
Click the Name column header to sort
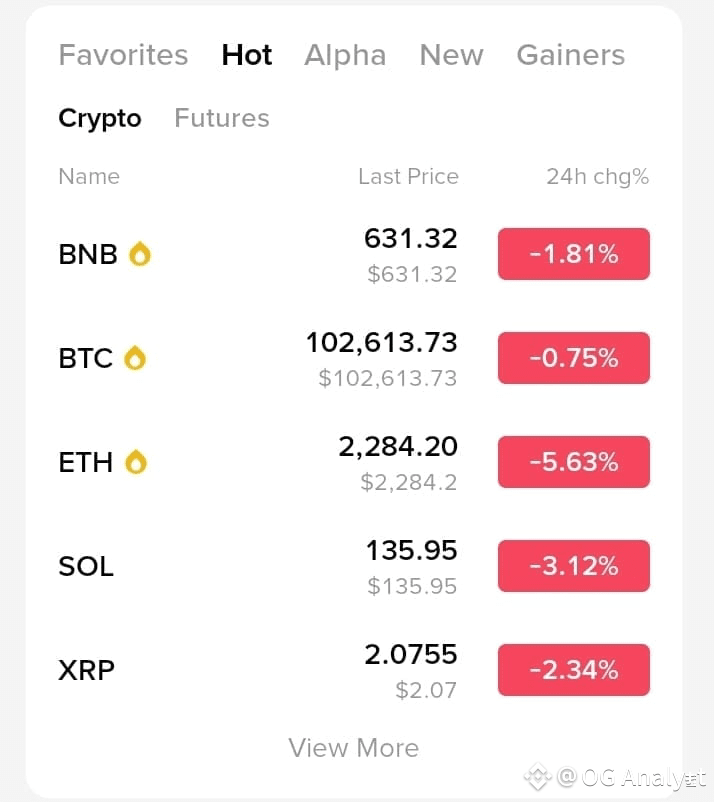click(88, 176)
